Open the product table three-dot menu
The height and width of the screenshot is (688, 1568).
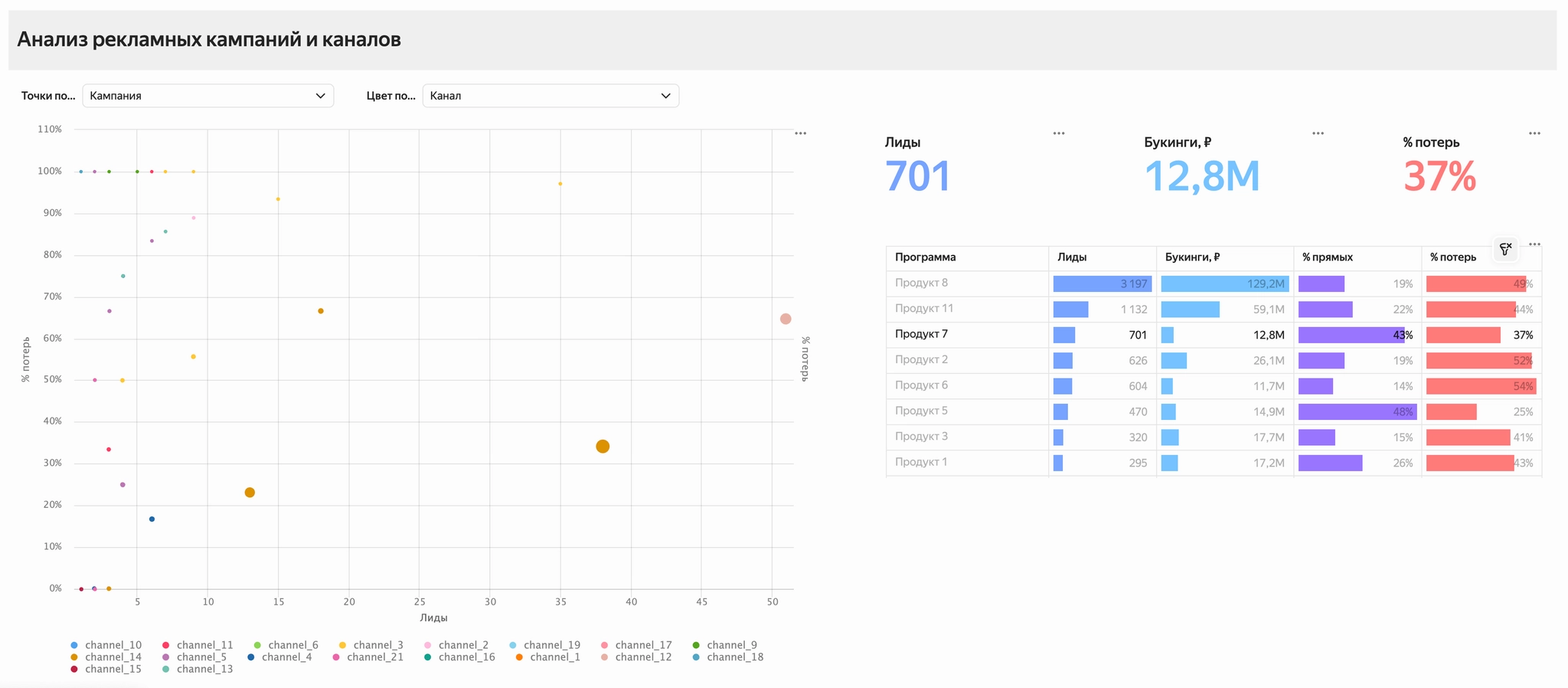tap(1534, 244)
